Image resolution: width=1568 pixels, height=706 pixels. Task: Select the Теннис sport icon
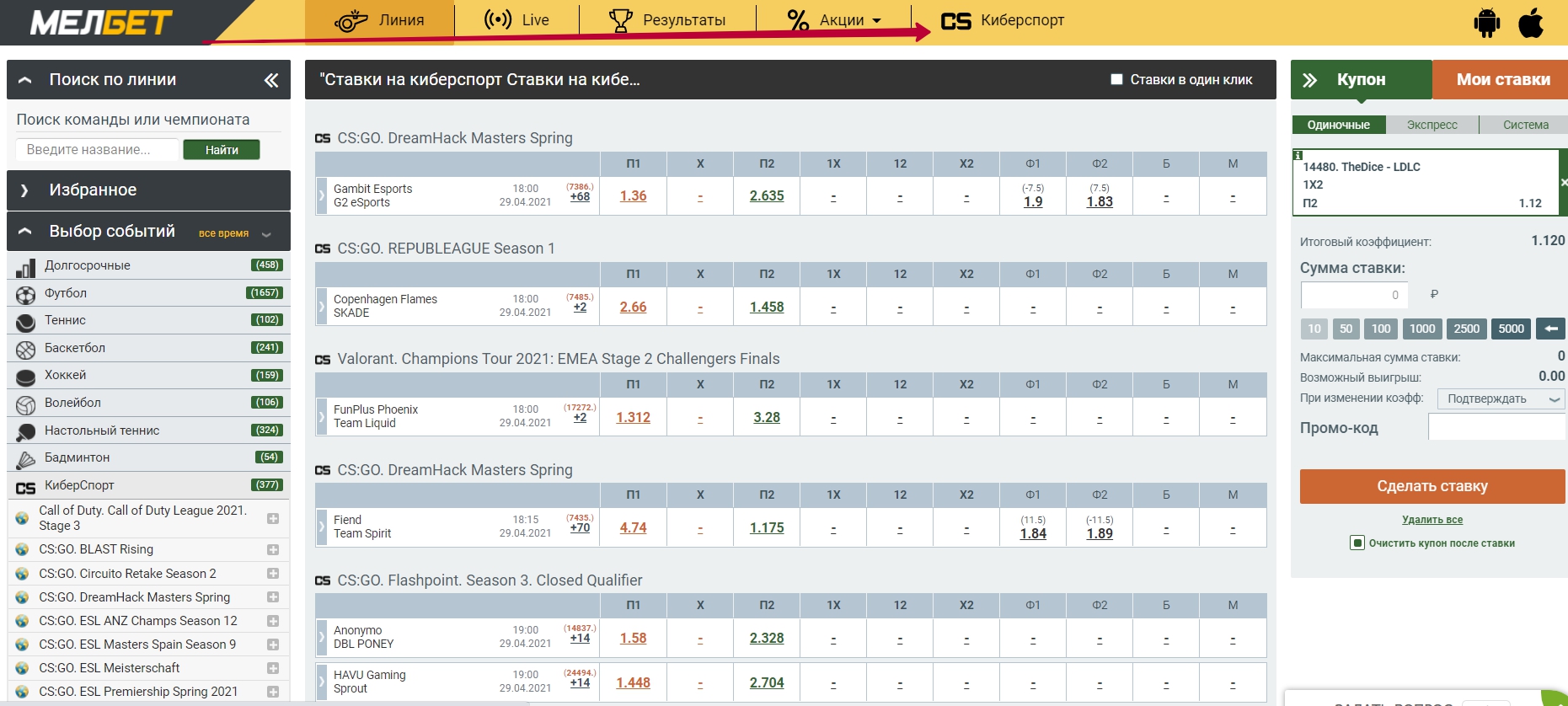26,322
